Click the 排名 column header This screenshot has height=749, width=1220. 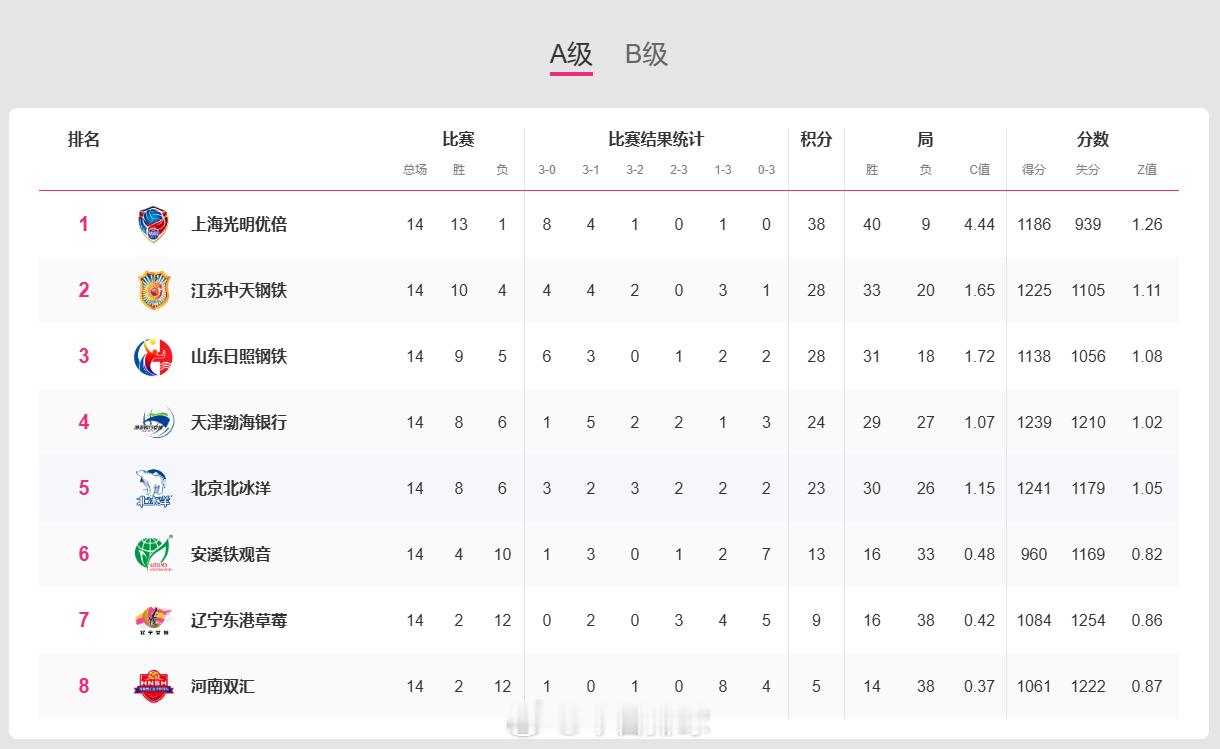[84, 140]
